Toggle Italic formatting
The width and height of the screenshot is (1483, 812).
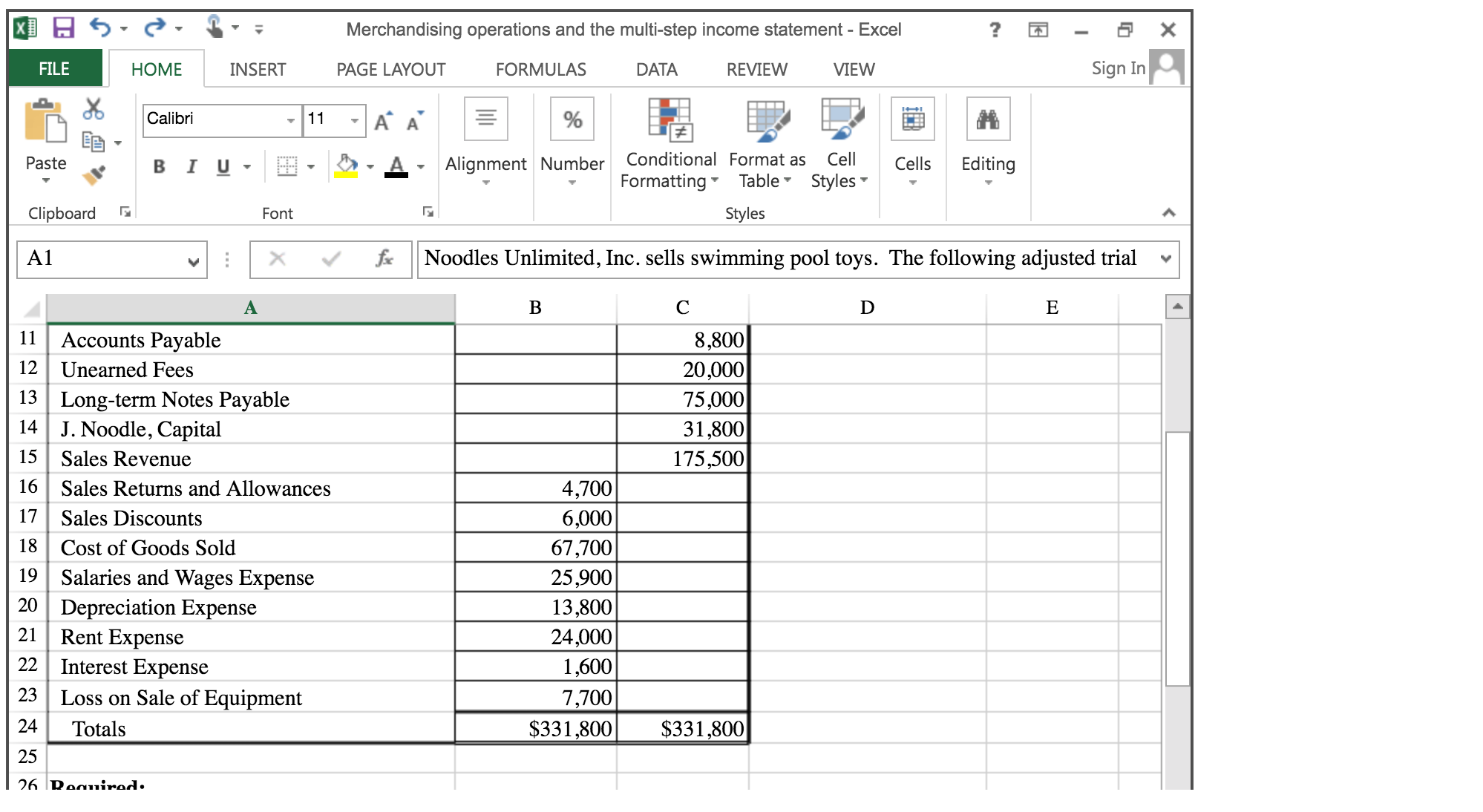(191, 166)
